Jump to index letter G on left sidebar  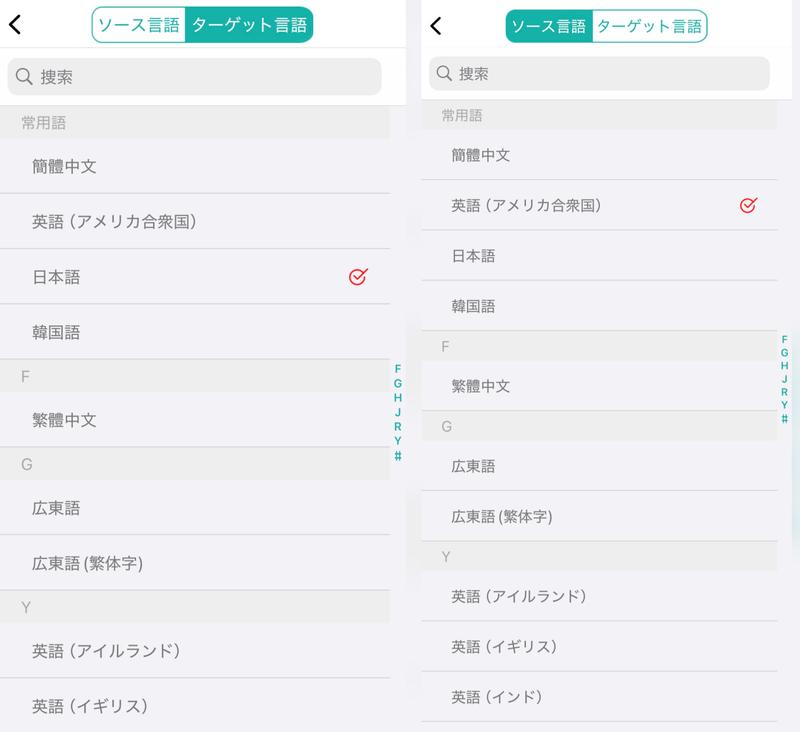point(398,383)
